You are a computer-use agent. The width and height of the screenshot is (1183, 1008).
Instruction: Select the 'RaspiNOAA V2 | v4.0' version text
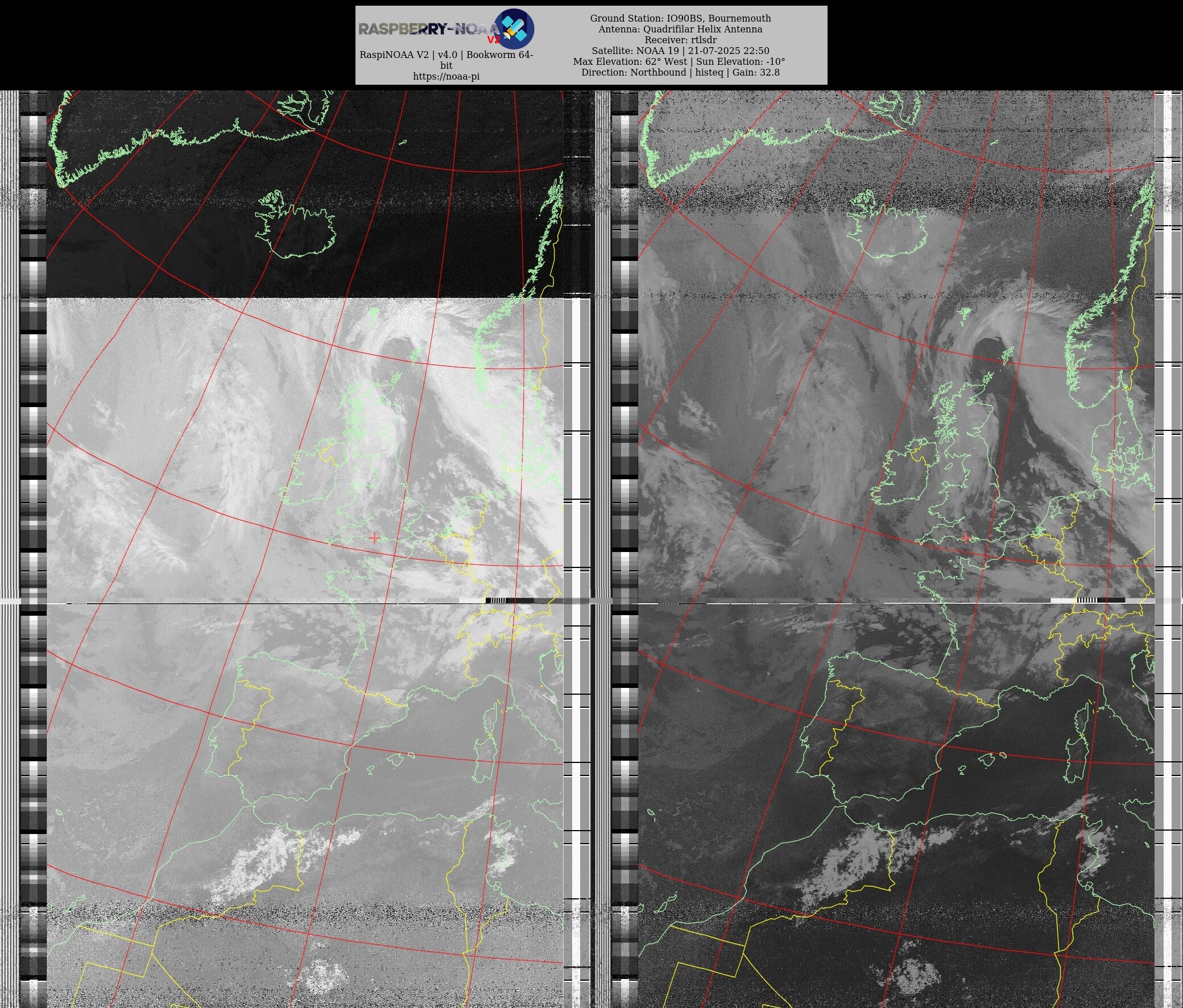446,60
